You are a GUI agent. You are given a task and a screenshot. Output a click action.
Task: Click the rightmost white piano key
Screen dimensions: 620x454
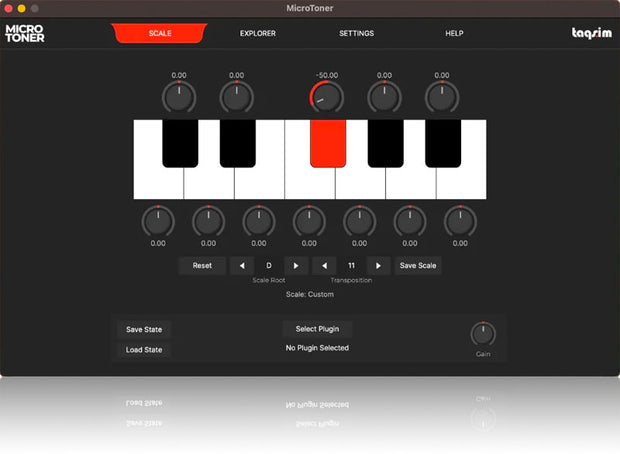coord(461,183)
